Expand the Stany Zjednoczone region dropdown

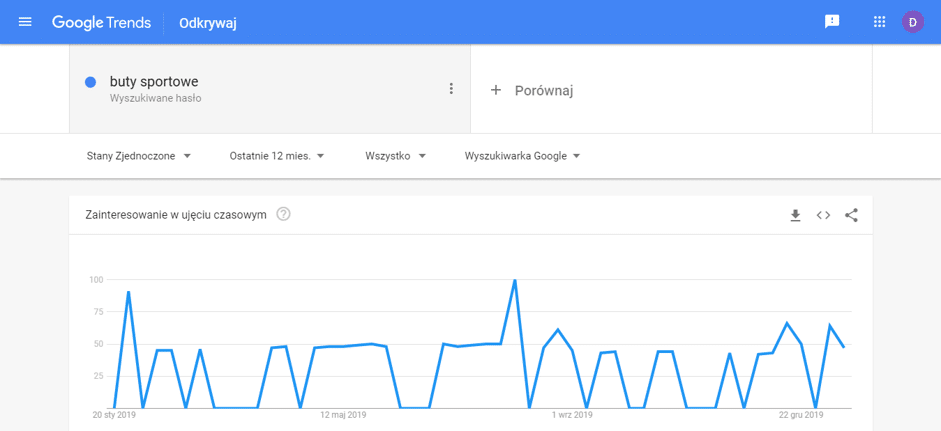139,156
